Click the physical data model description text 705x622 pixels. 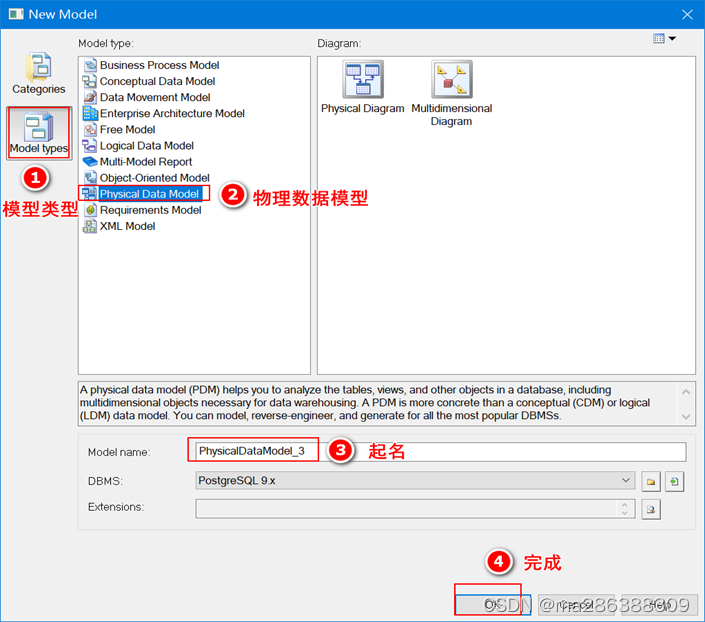[x=365, y=403]
